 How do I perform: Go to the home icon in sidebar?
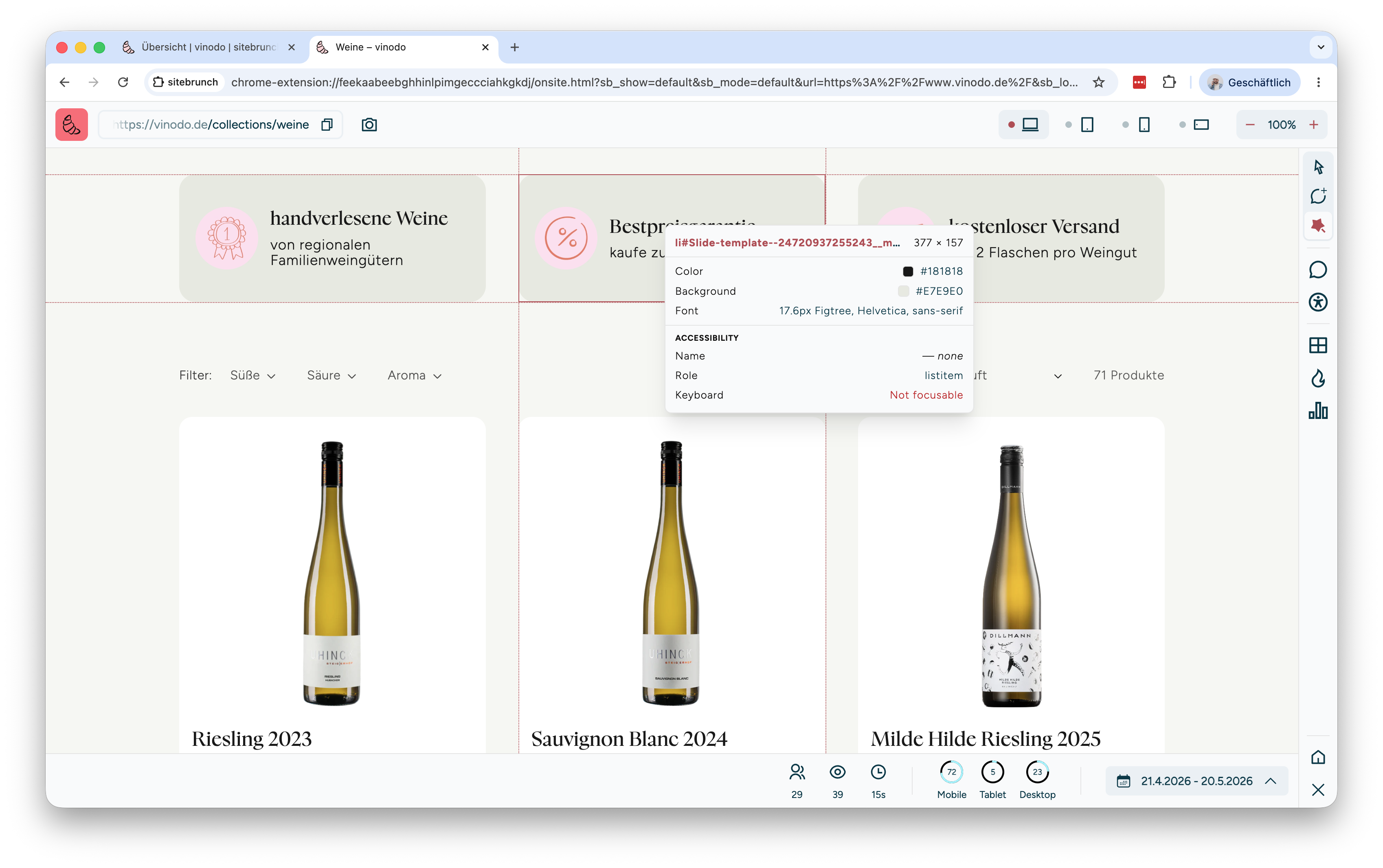click(1318, 757)
